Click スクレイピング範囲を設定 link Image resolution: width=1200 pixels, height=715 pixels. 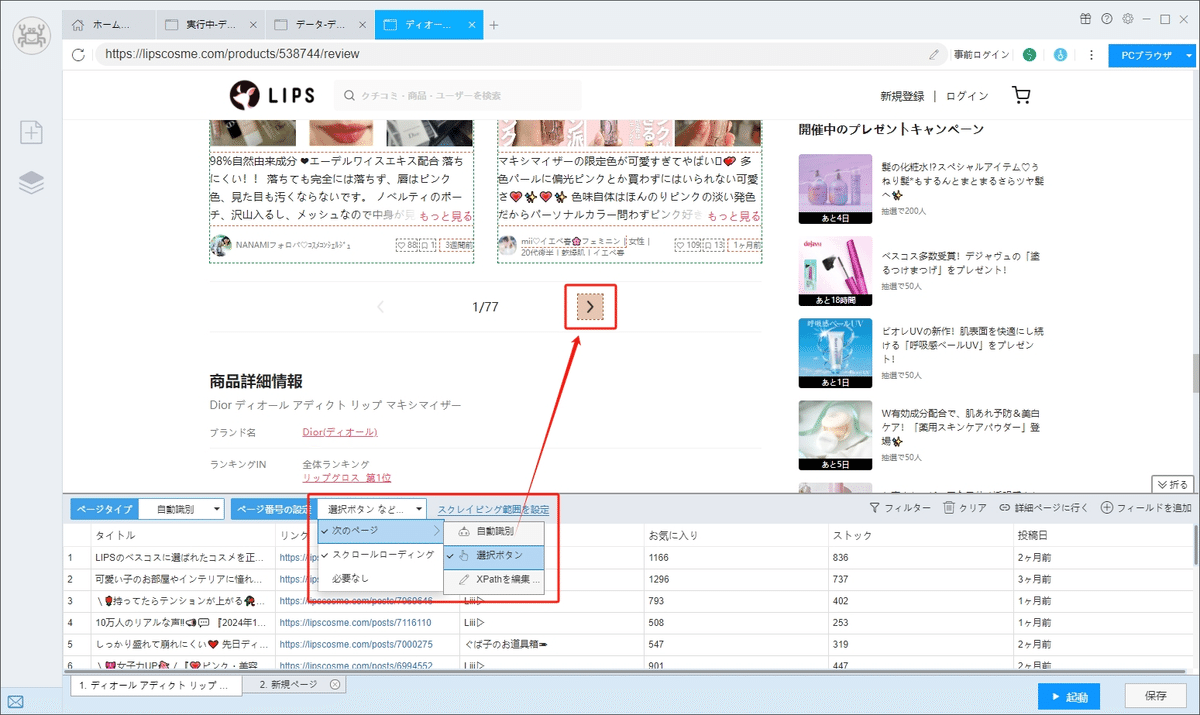click(494, 509)
